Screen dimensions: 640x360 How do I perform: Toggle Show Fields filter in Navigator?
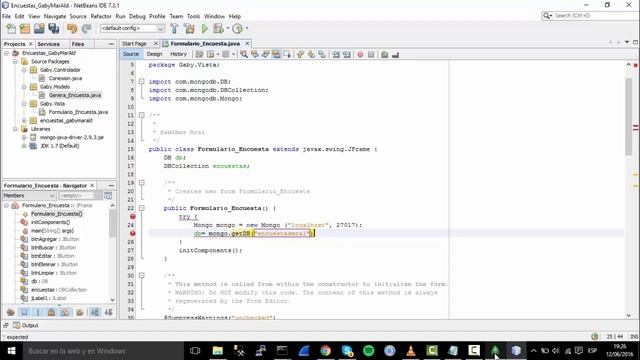coord(24,312)
